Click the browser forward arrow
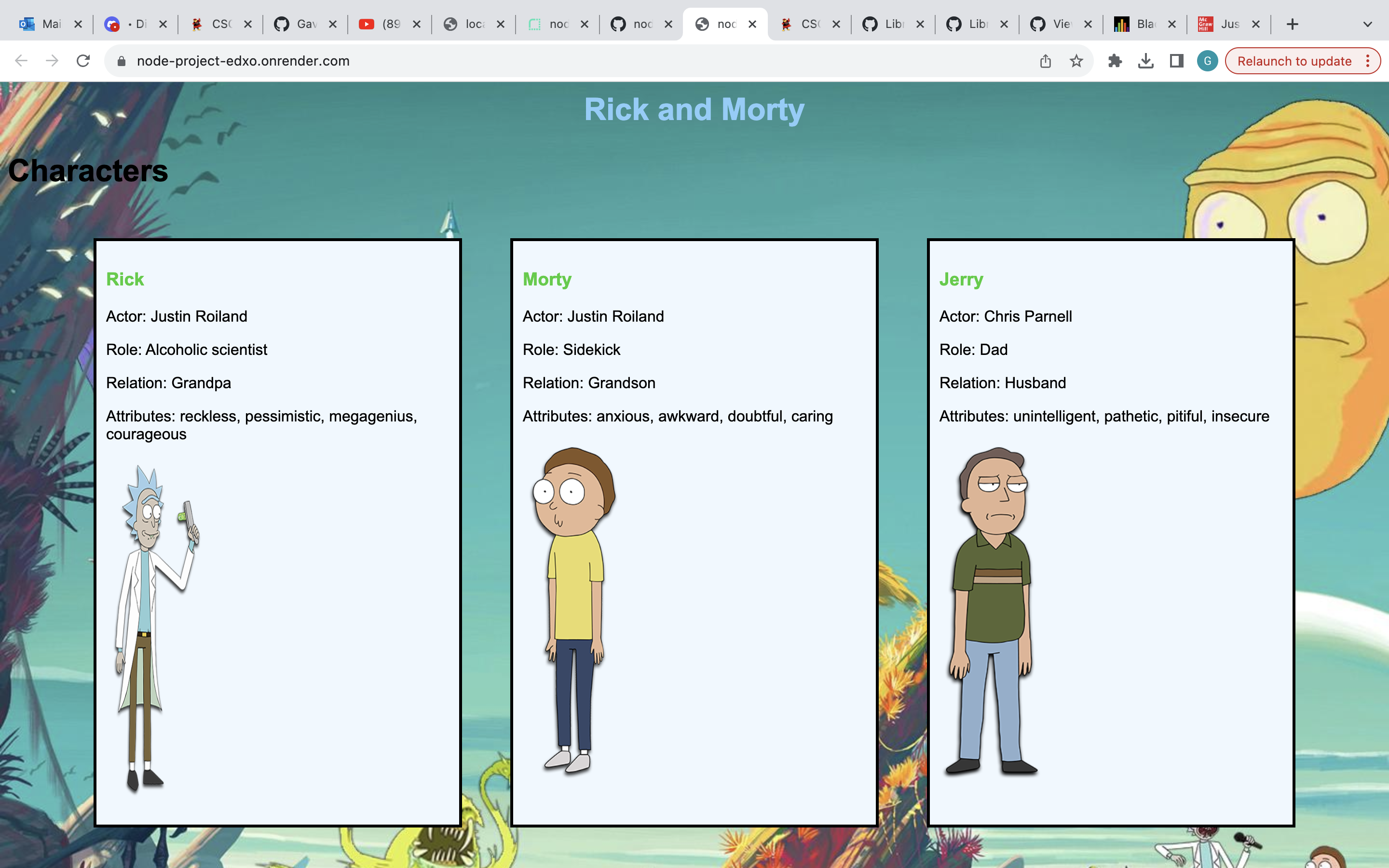 point(52,61)
